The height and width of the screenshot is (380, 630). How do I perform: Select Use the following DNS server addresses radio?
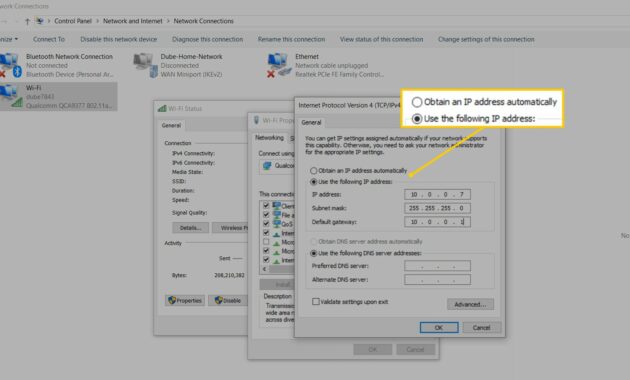pos(313,253)
